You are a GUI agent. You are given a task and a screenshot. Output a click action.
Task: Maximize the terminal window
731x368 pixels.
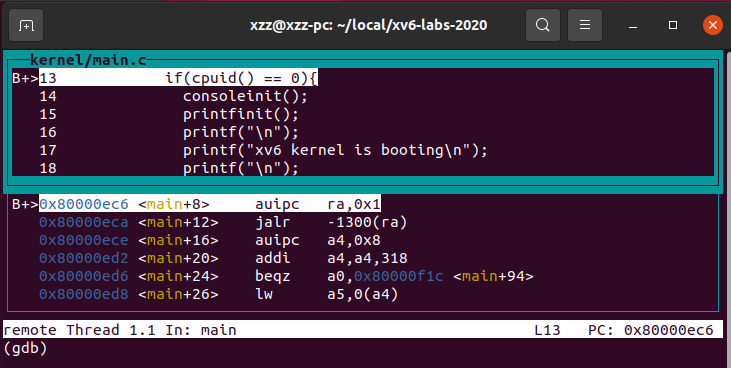[673, 25]
